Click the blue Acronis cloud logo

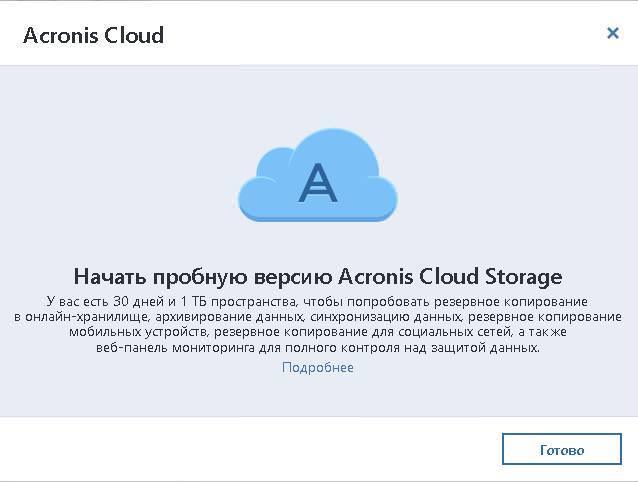click(318, 175)
